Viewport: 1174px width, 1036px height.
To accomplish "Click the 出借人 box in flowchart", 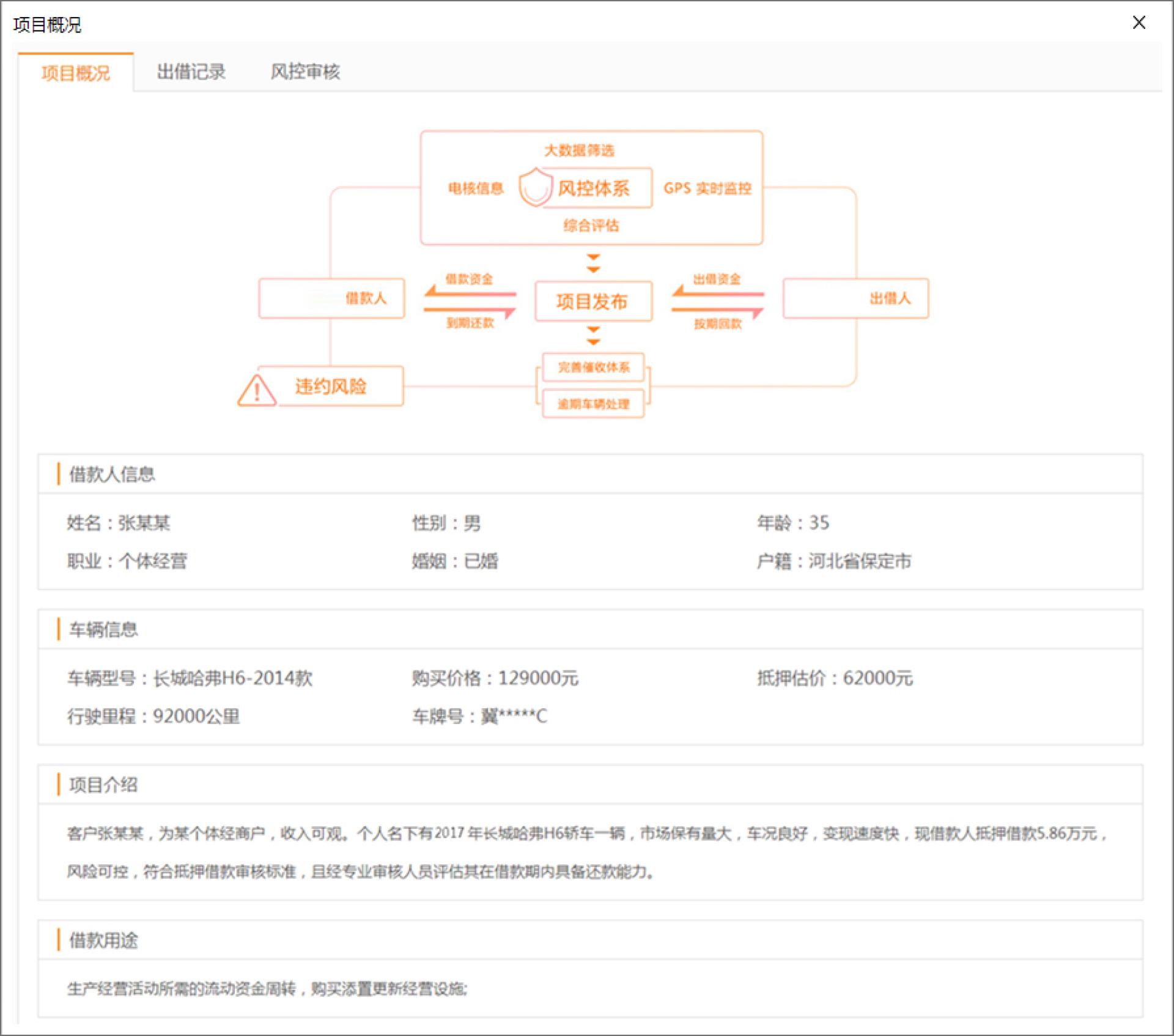I will coord(855,298).
